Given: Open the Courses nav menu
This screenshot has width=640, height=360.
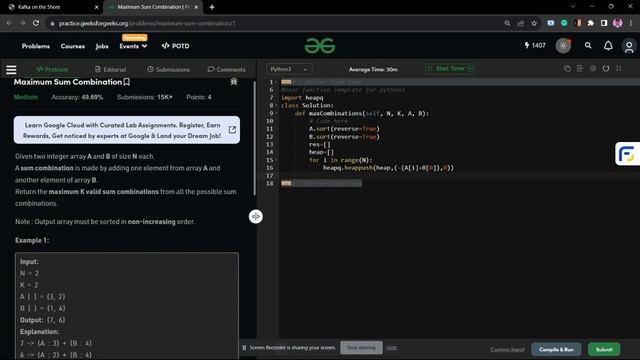Looking at the screenshot, I should [x=73, y=46].
